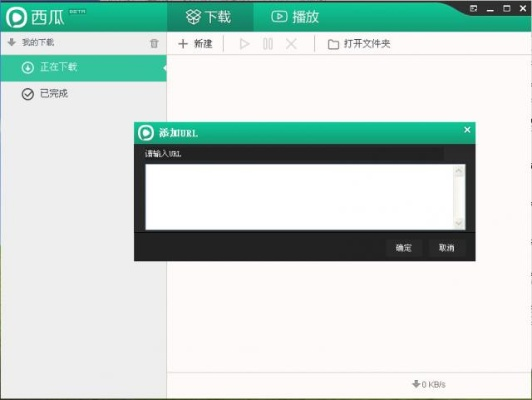Click the 0 KB/s download speed indicator
Viewport: 532px width, 400px height.
[x=429, y=384]
